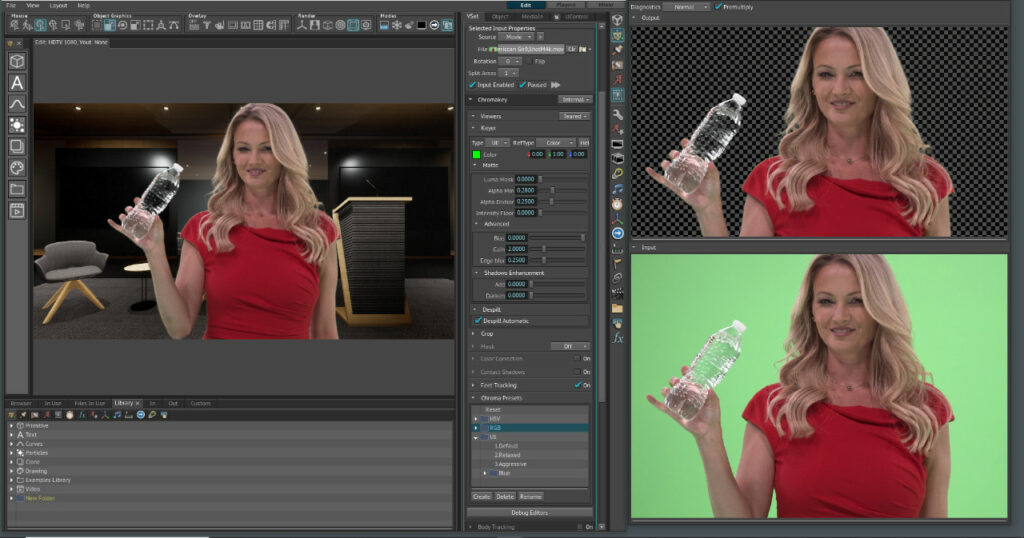Click the fx icon in vertical strip
The image size is (1024, 538).
point(618,338)
